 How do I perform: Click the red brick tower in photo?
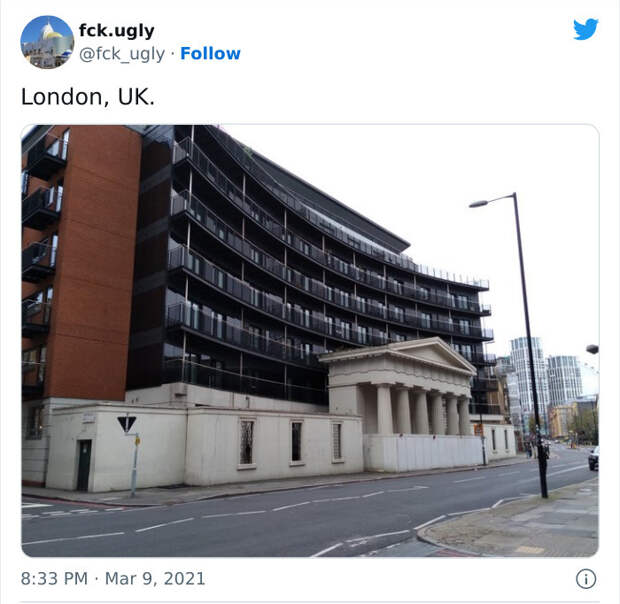pos(93,263)
